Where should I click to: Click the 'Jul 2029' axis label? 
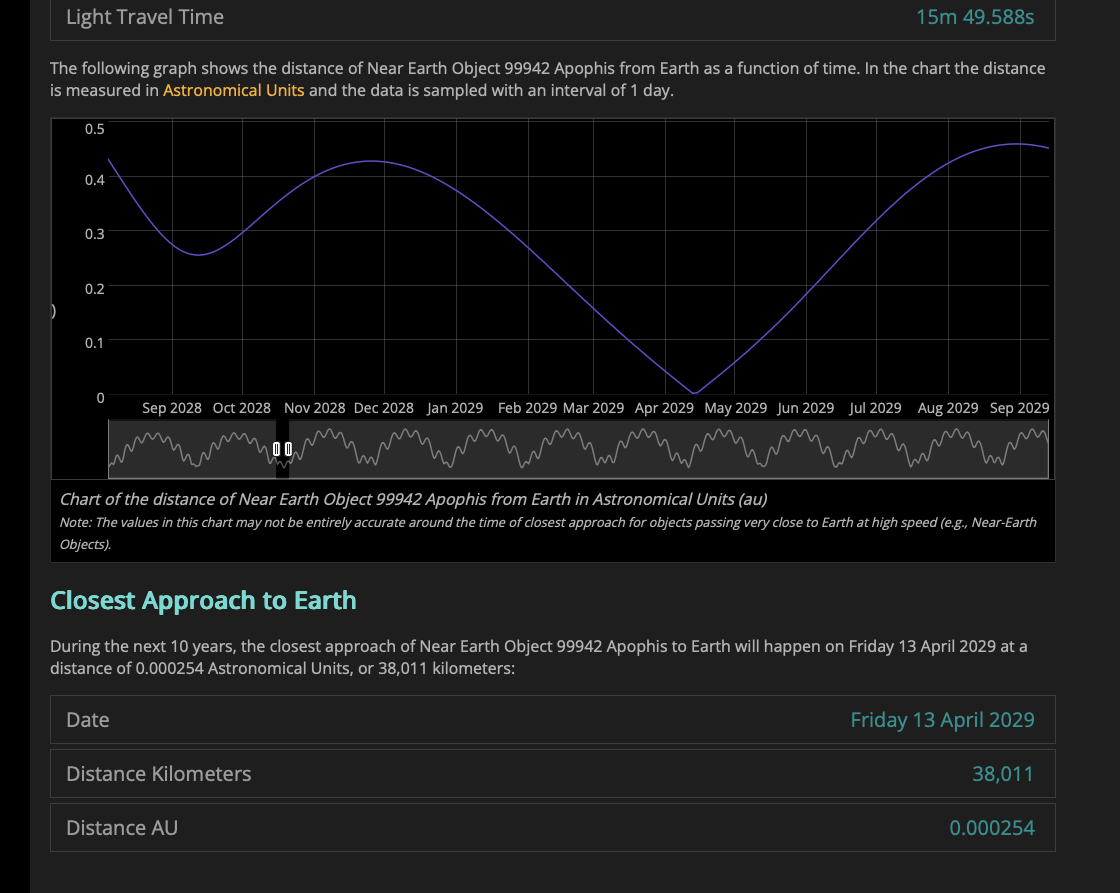tap(875, 408)
